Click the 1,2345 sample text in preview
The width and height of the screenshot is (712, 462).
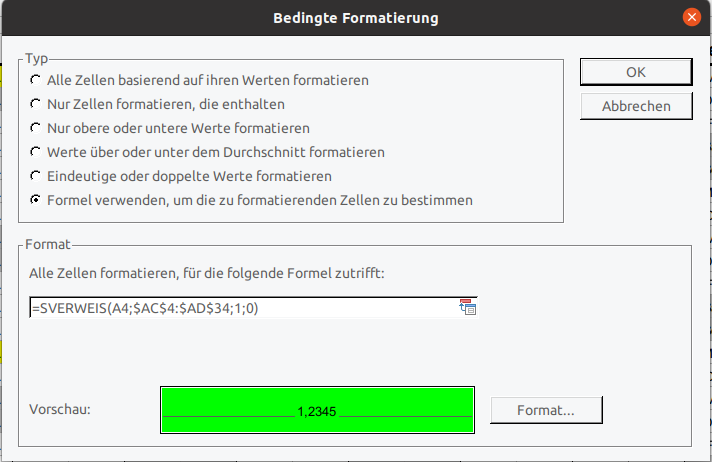coord(317,411)
